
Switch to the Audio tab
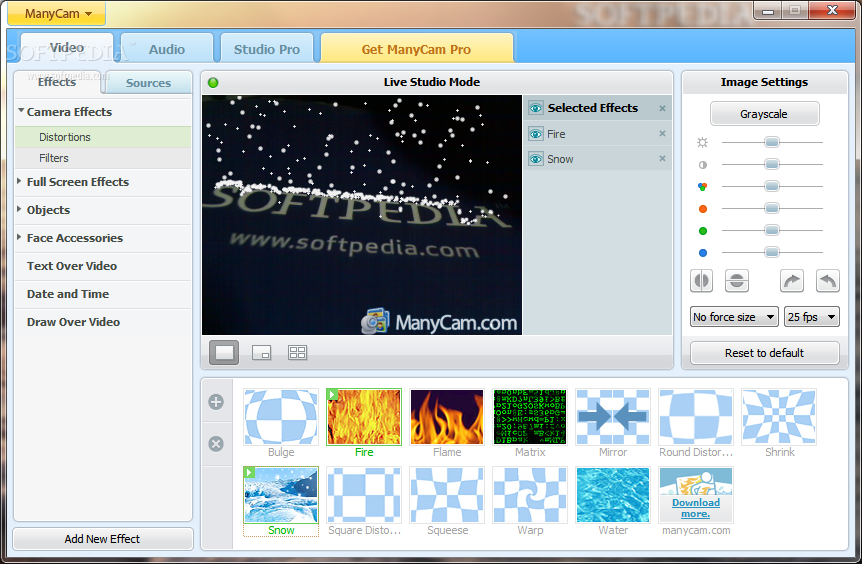click(x=167, y=49)
